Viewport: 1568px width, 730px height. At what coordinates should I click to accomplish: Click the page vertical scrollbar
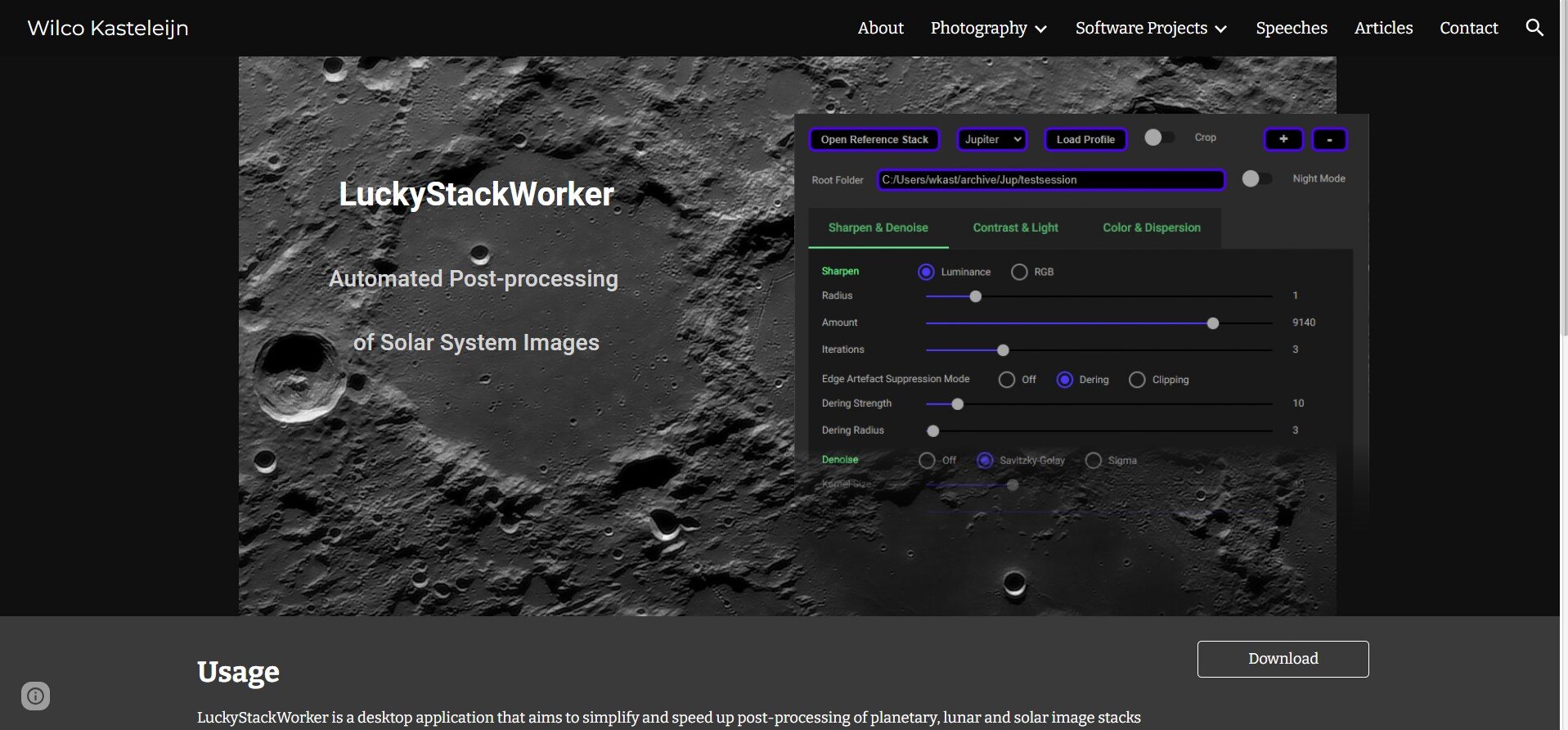click(x=1563, y=168)
